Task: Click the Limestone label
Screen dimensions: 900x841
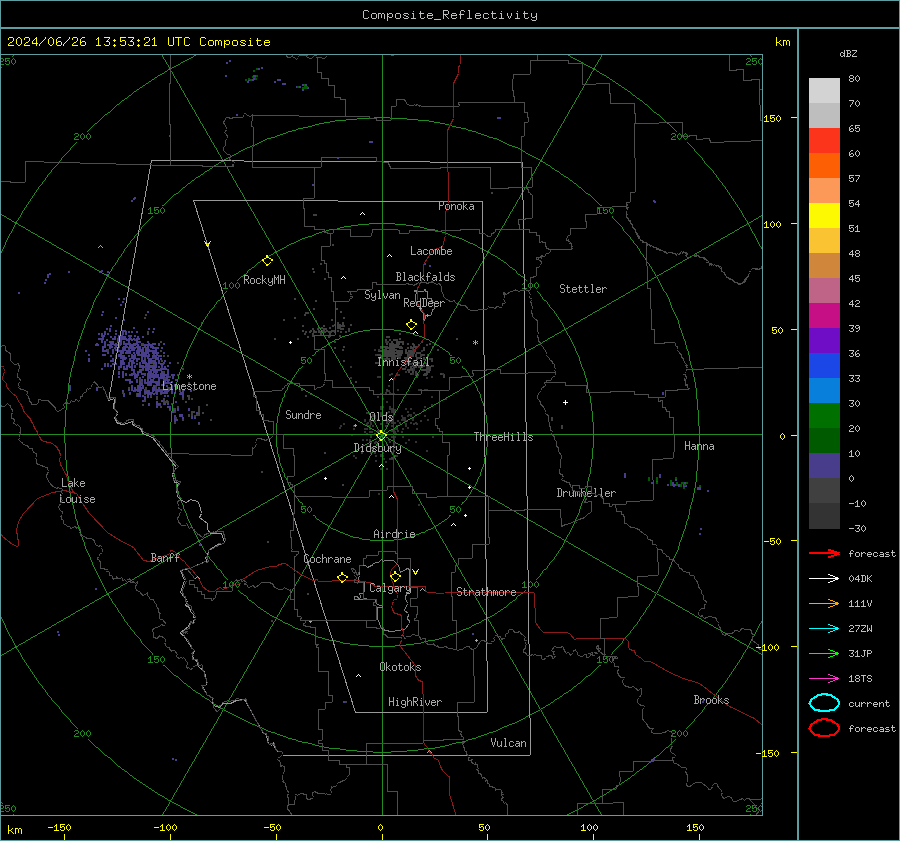Action: [x=189, y=386]
